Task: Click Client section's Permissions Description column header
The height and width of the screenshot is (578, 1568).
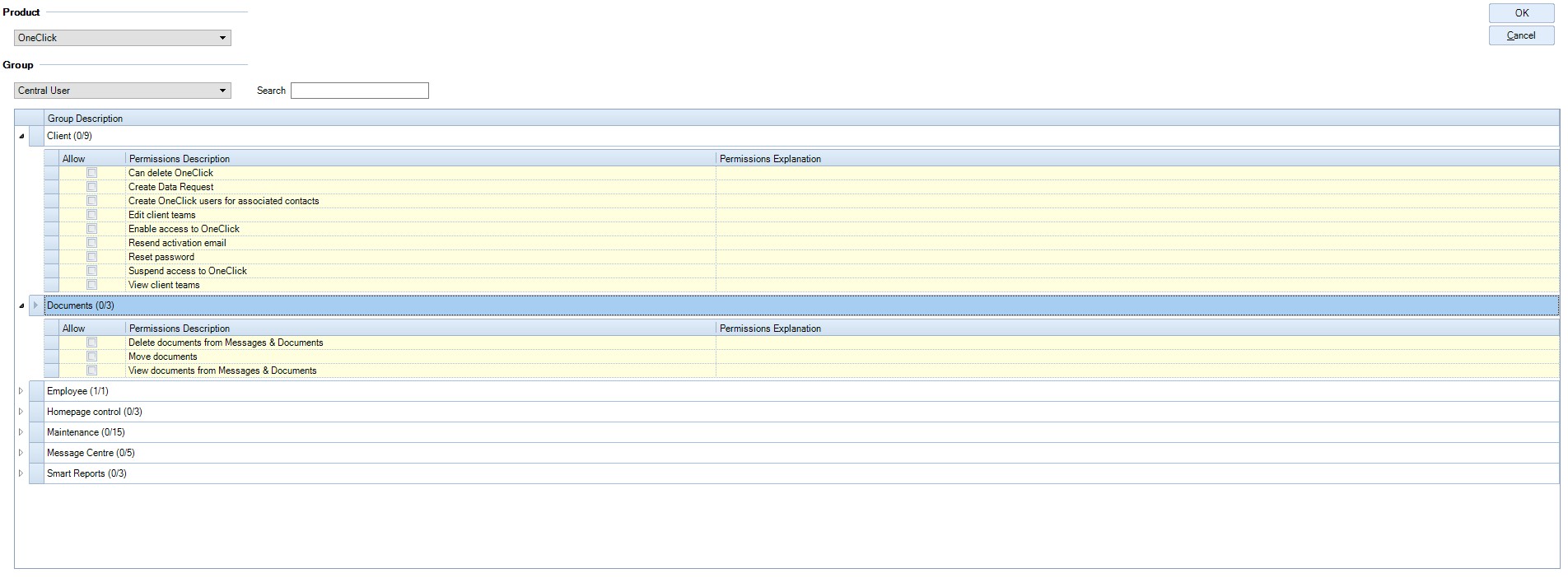Action: pyautogui.click(x=421, y=159)
